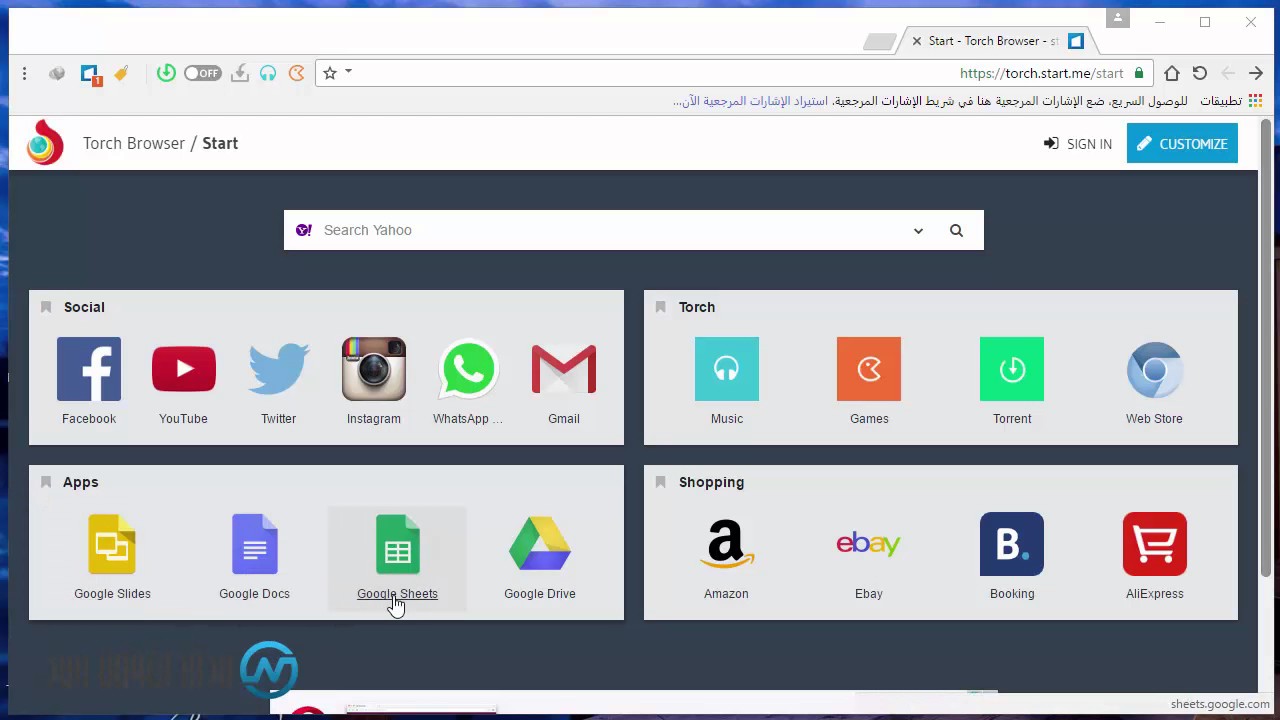
Task: Open the YouTube shortcut
Action: 183,381
